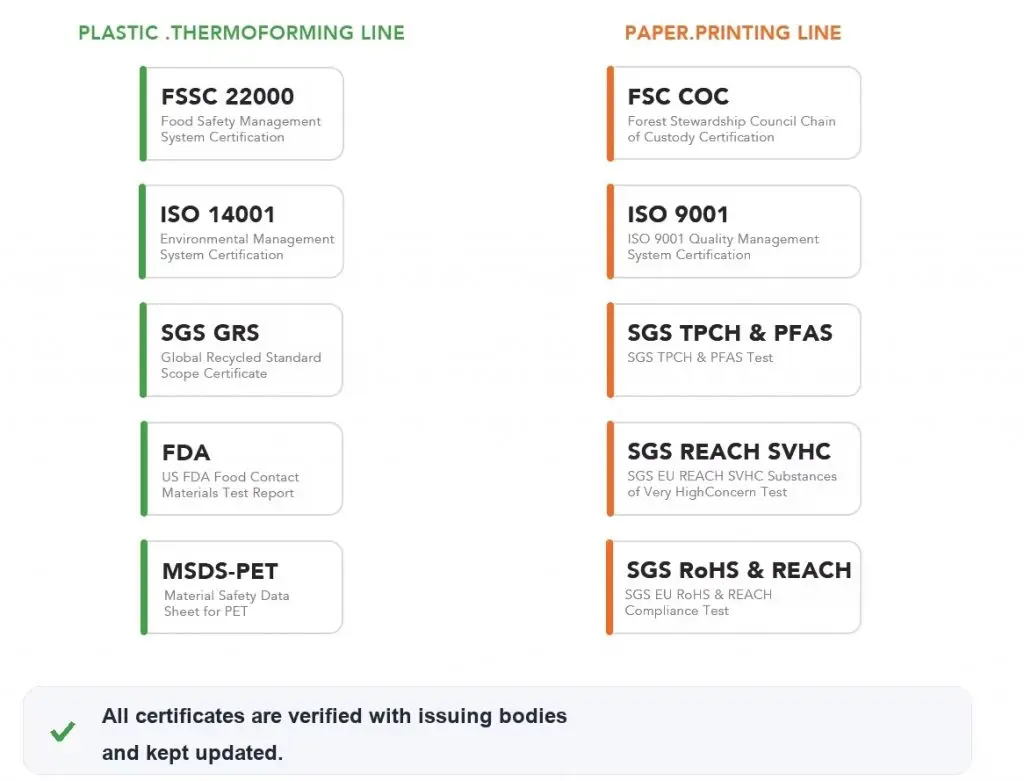The width and height of the screenshot is (1024, 781).
Task: Click the 'Global Recycled Standard Scope Certificate' description
Action: tap(241, 366)
